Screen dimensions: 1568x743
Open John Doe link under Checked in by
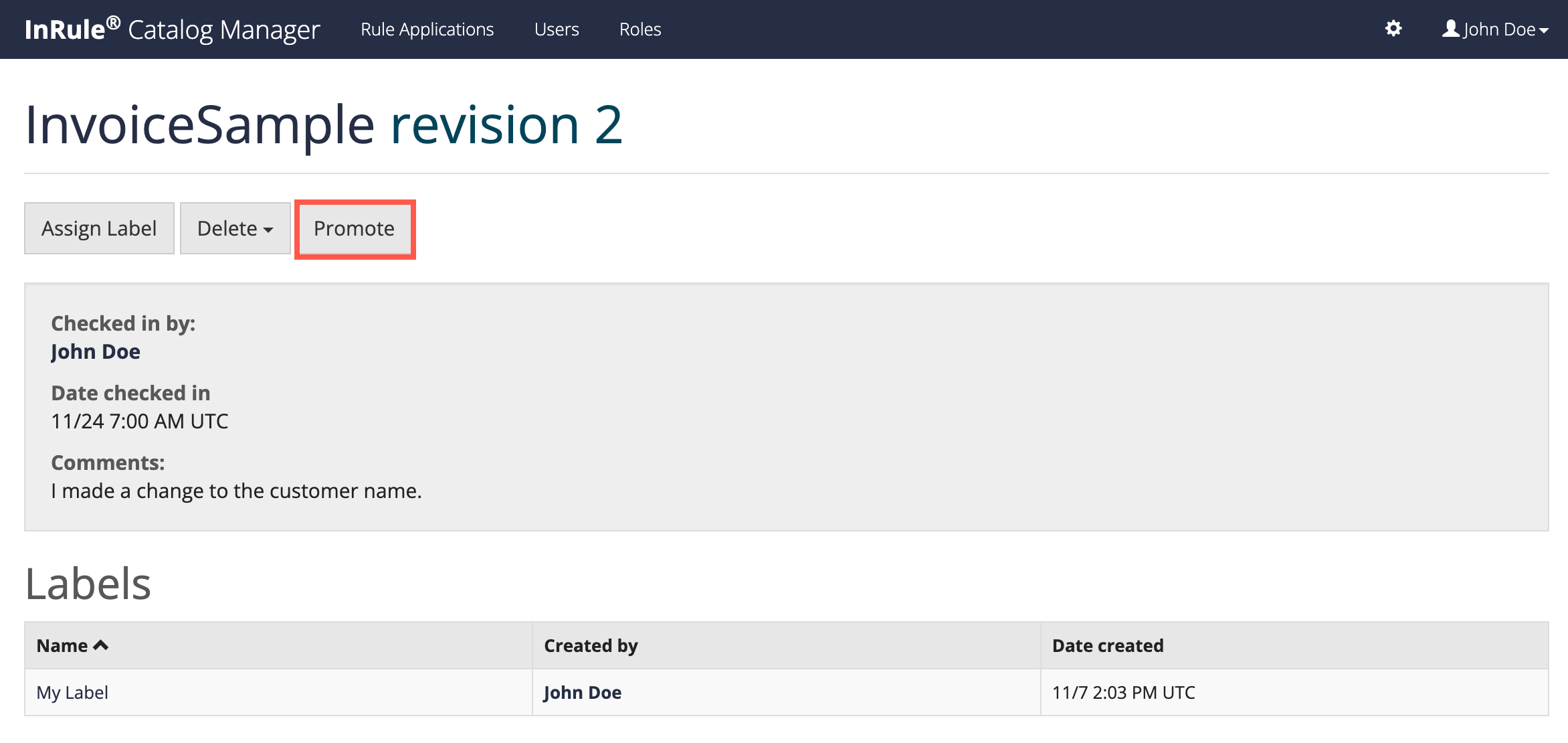coord(96,351)
